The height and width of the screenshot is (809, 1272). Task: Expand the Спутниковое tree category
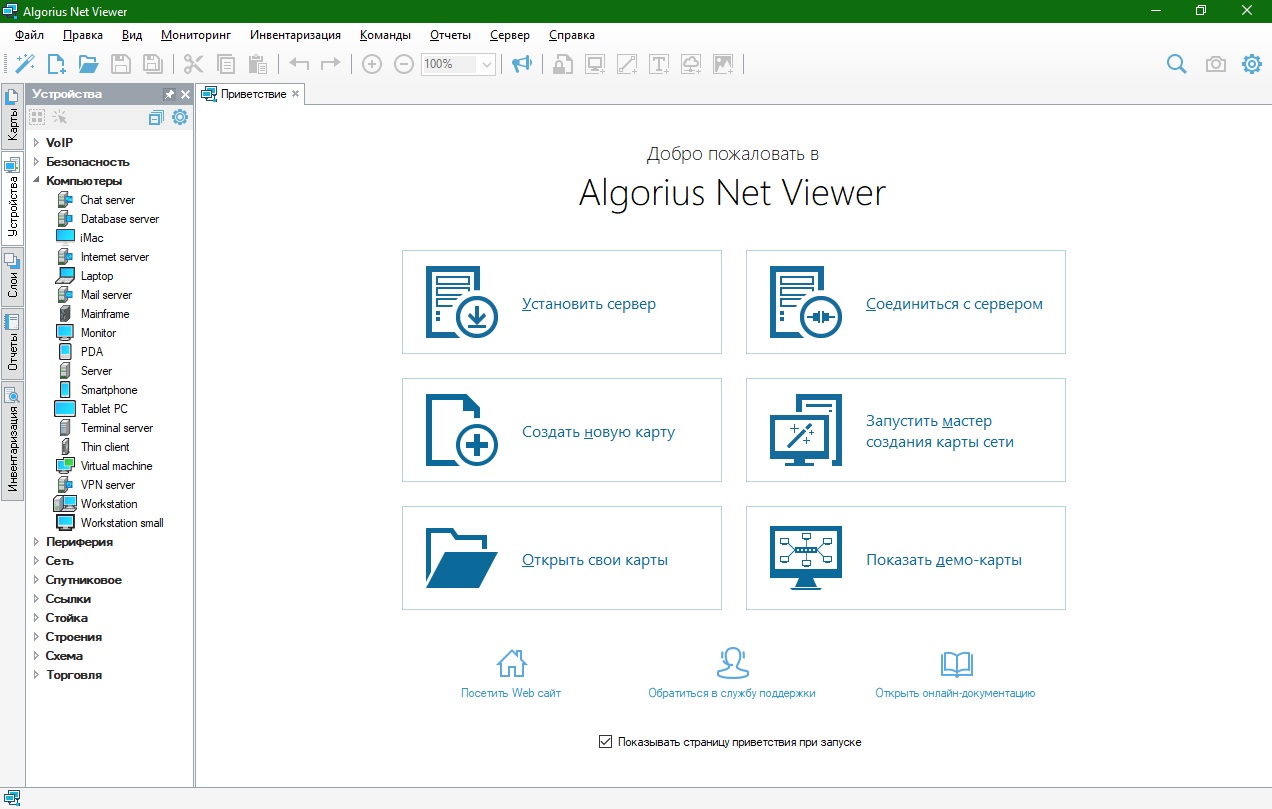(x=36, y=580)
